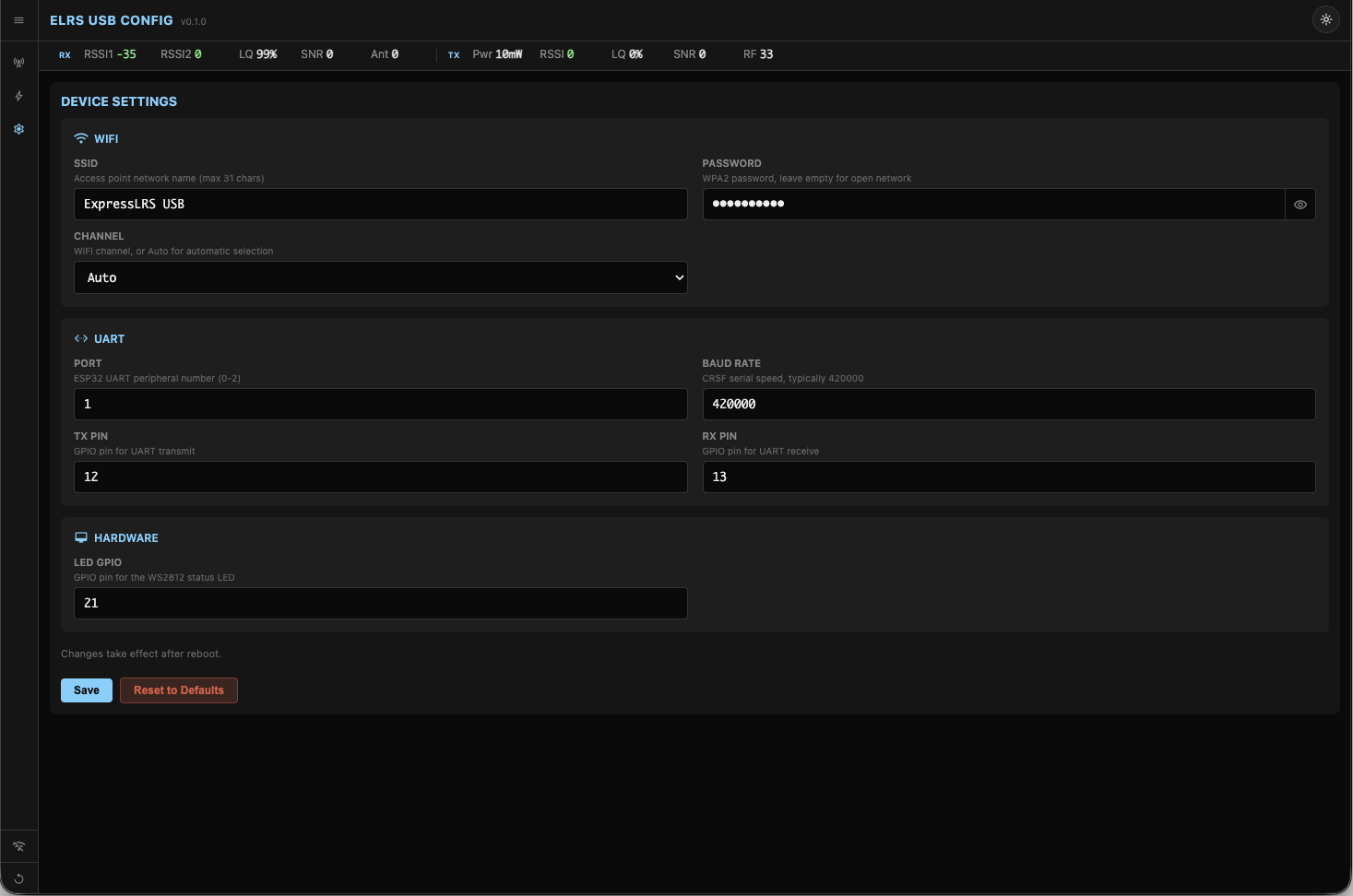
Task: Click the ELRS USB CONFIG title
Action: click(x=109, y=19)
